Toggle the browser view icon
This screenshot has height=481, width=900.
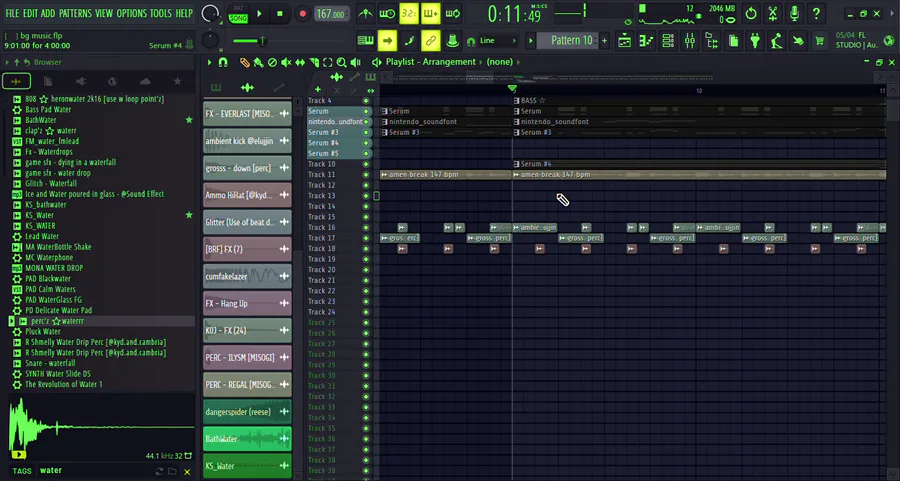(712, 41)
